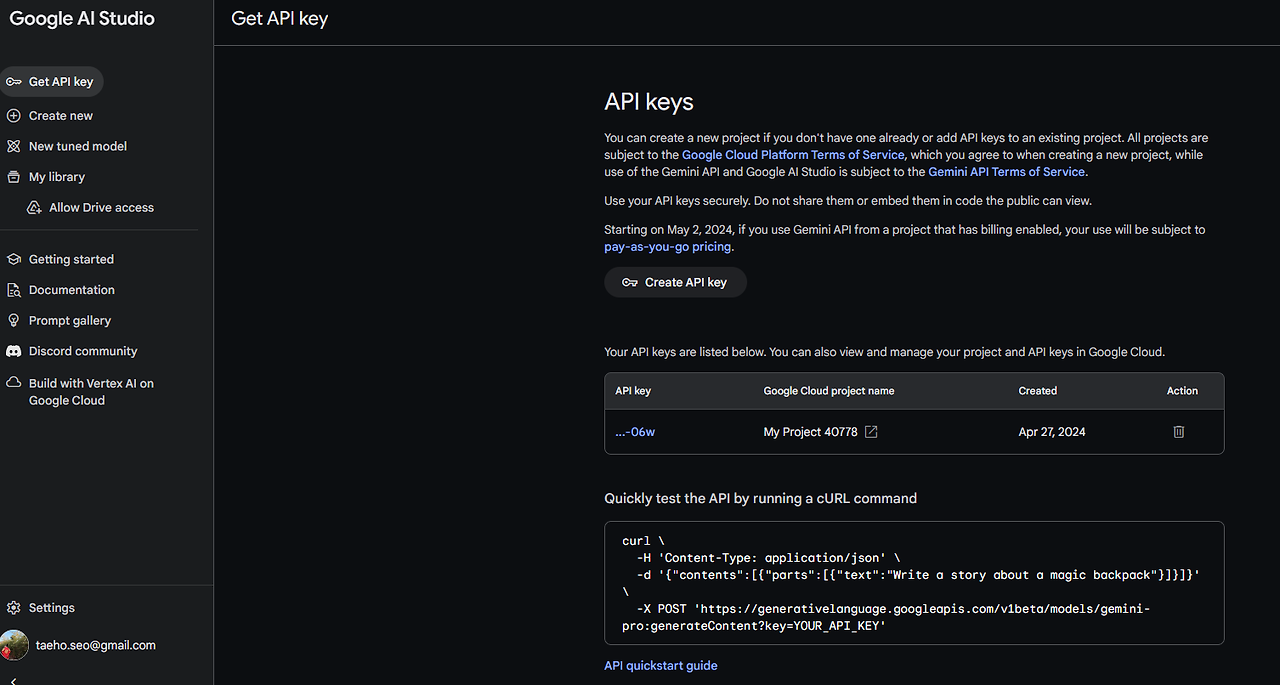Click the account avatar picture
Screen dimensions: 1280x685
tap(14, 645)
